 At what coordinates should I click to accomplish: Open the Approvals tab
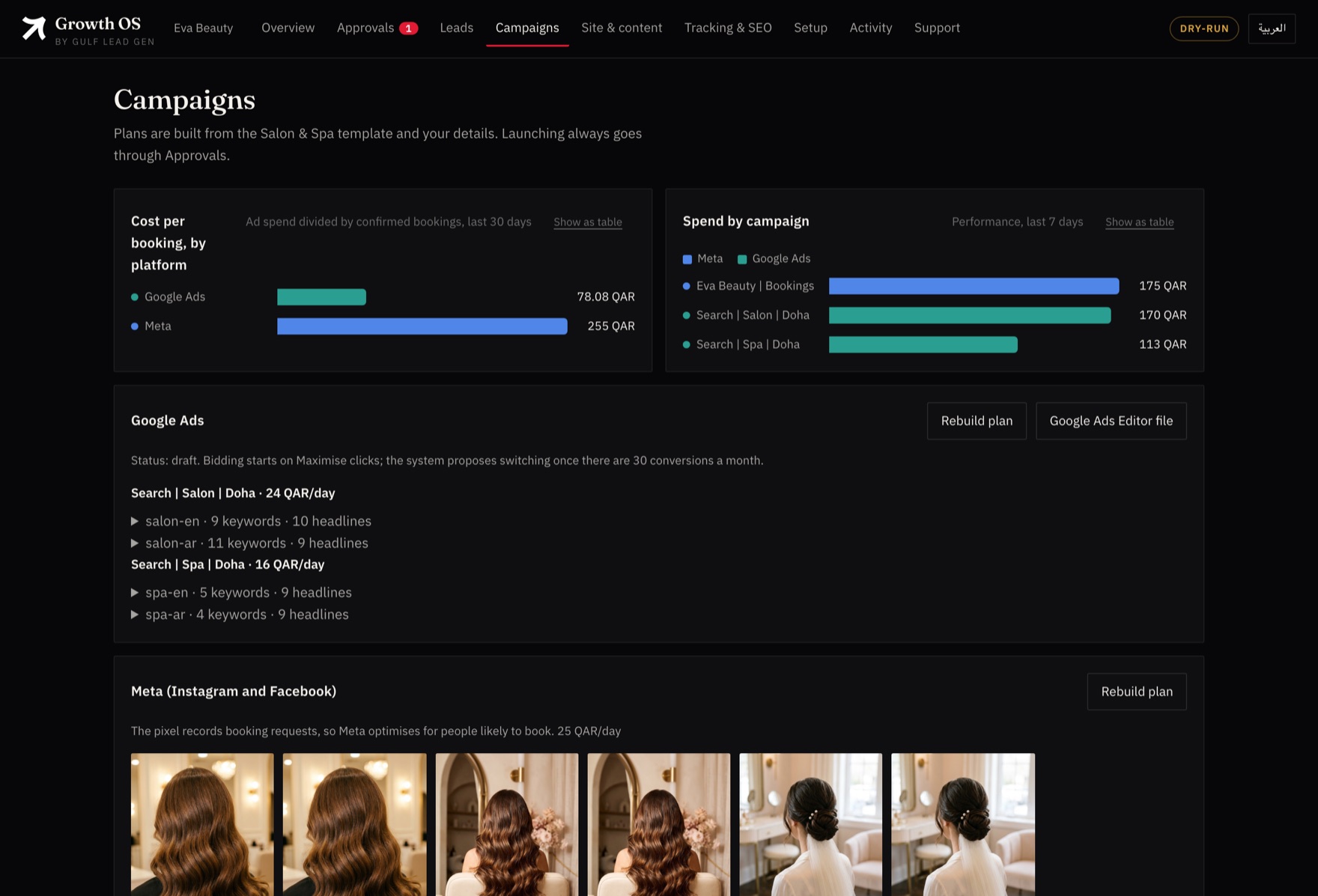point(365,28)
